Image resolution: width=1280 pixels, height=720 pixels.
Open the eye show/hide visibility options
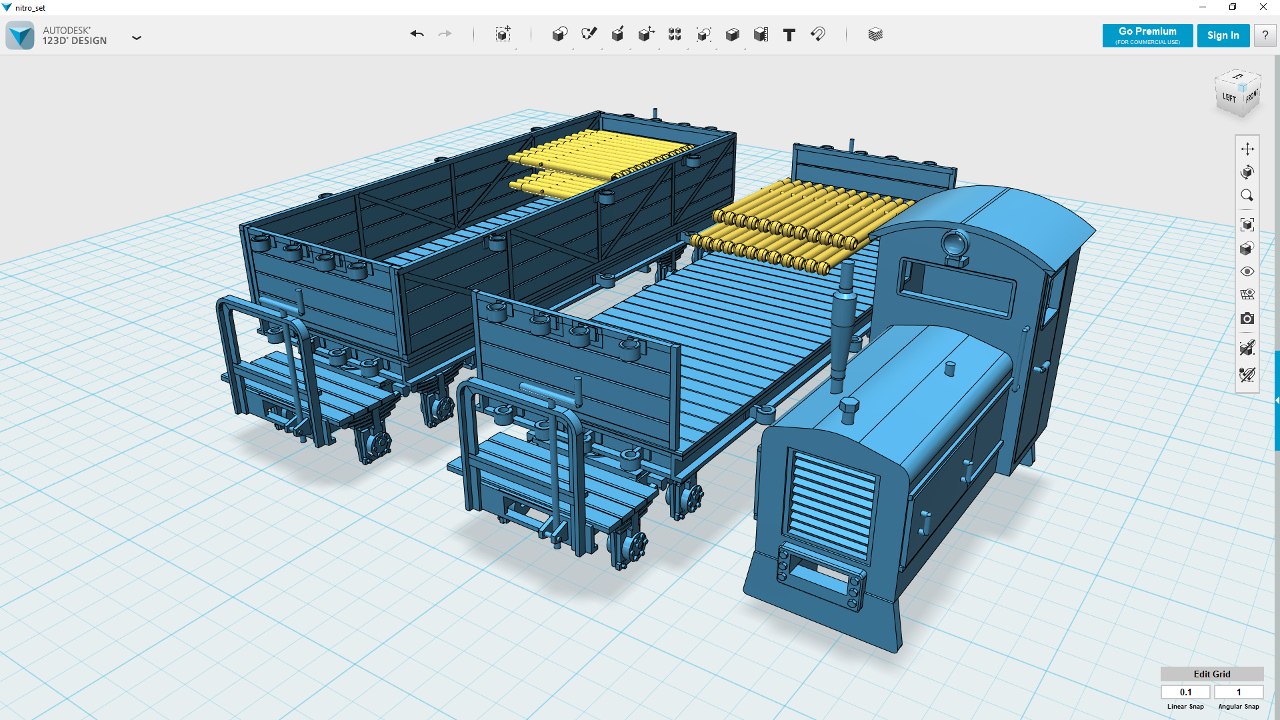1247,271
